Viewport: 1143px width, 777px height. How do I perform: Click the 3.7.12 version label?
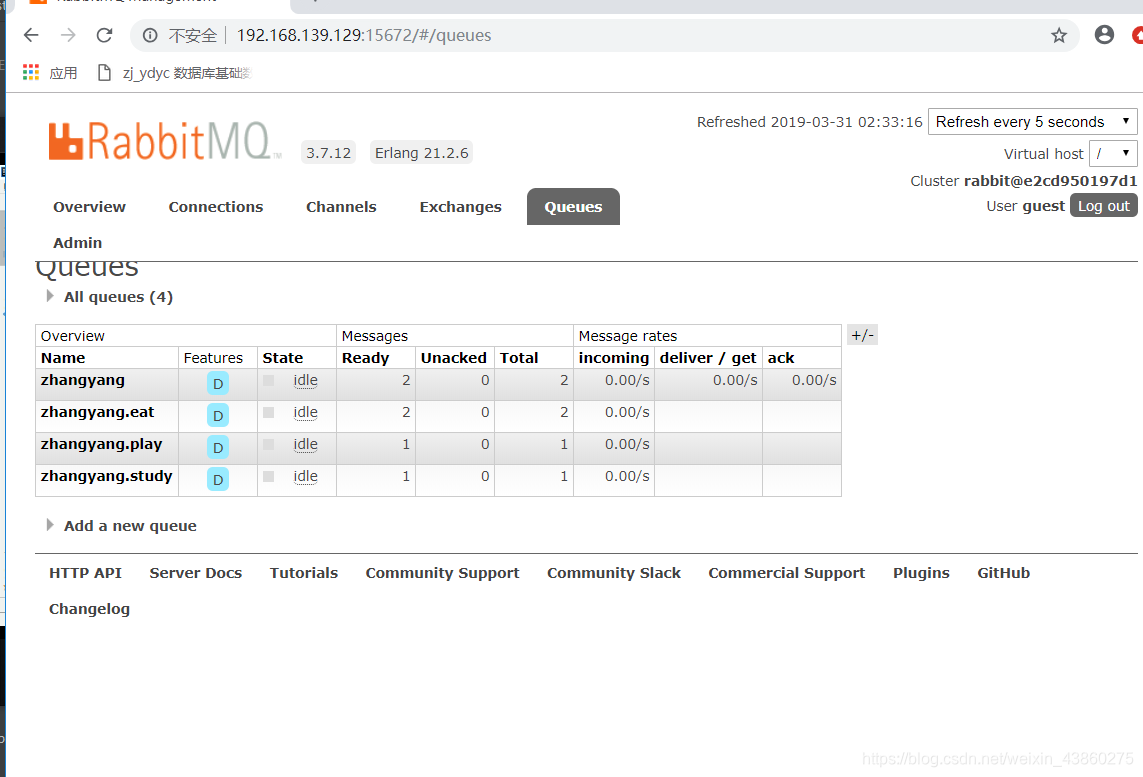328,153
